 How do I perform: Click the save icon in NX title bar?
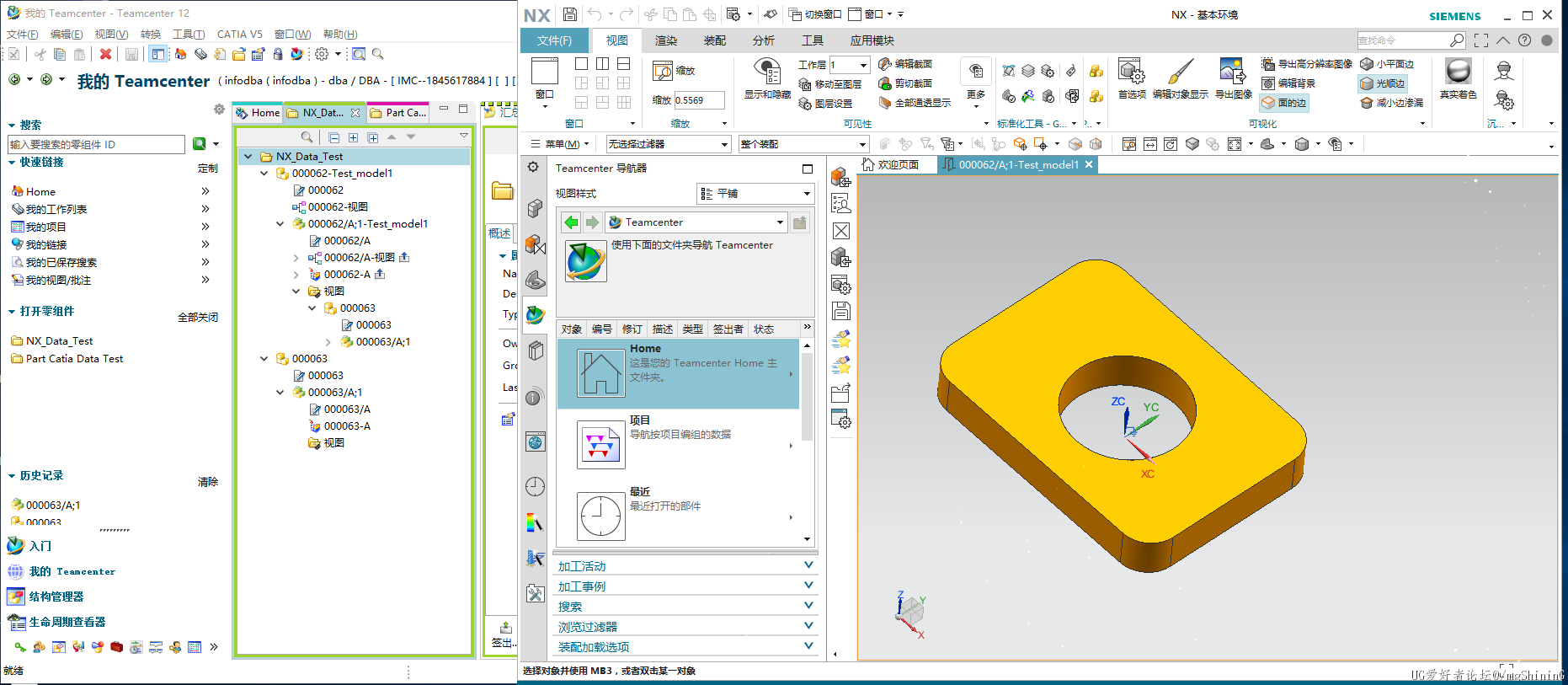click(x=570, y=14)
